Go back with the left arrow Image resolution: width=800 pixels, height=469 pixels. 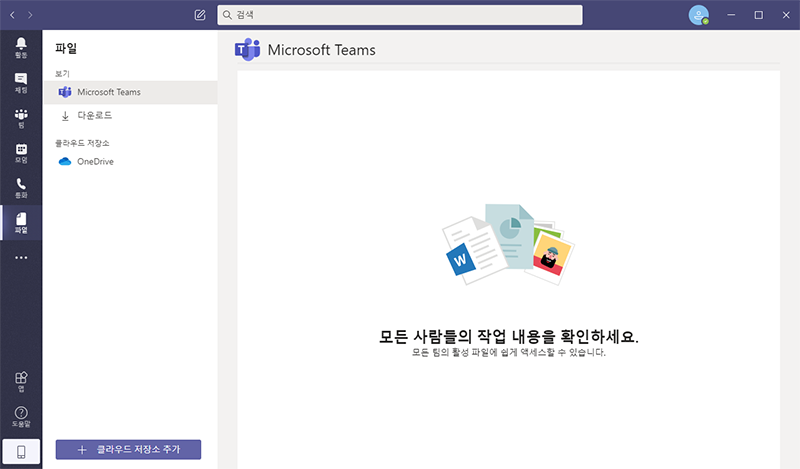(x=12, y=15)
